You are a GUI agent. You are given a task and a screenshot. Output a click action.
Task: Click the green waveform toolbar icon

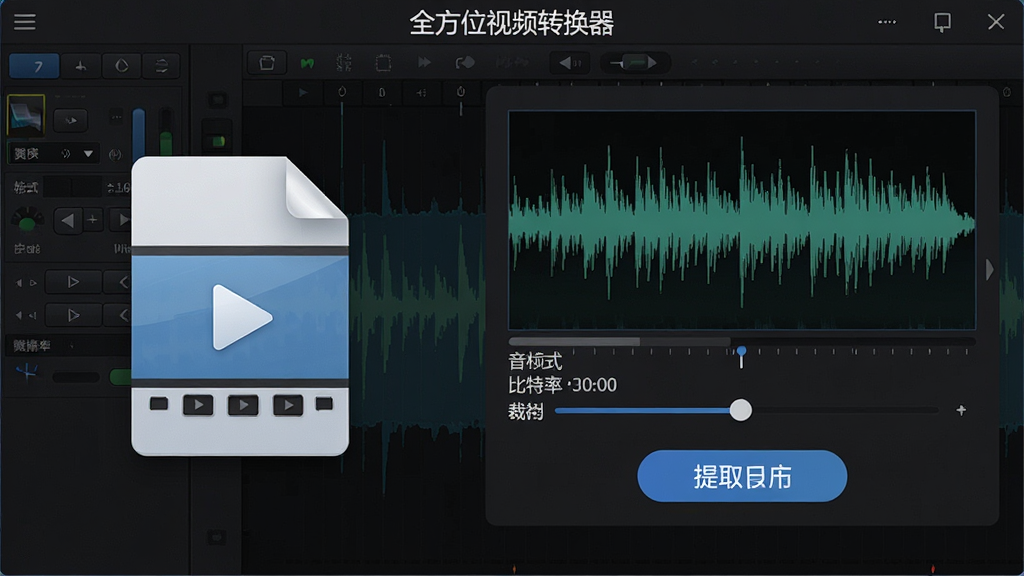coord(307,63)
